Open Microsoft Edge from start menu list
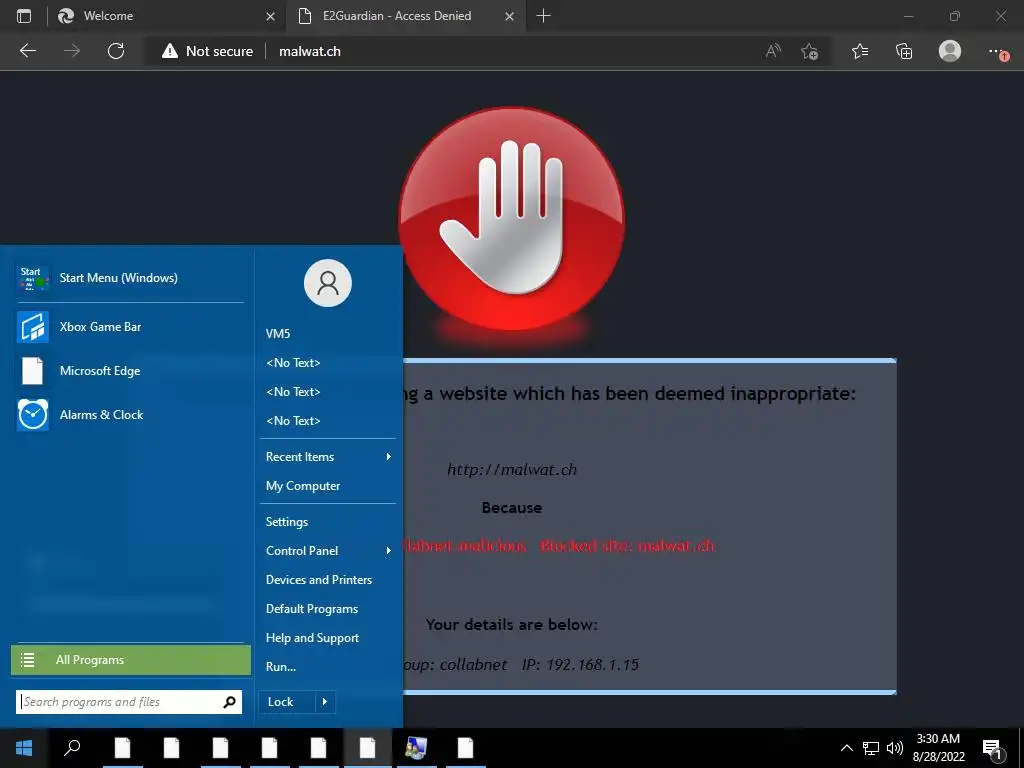Image resolution: width=1024 pixels, height=768 pixels. pos(129,370)
